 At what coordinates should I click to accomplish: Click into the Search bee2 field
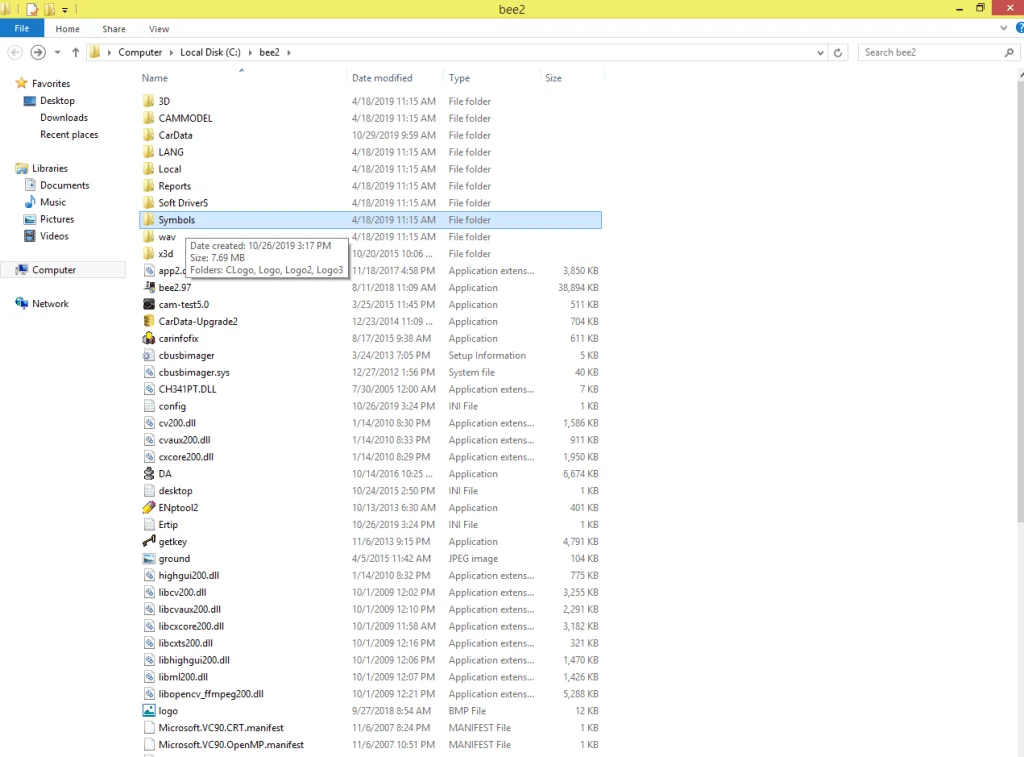click(x=930, y=52)
